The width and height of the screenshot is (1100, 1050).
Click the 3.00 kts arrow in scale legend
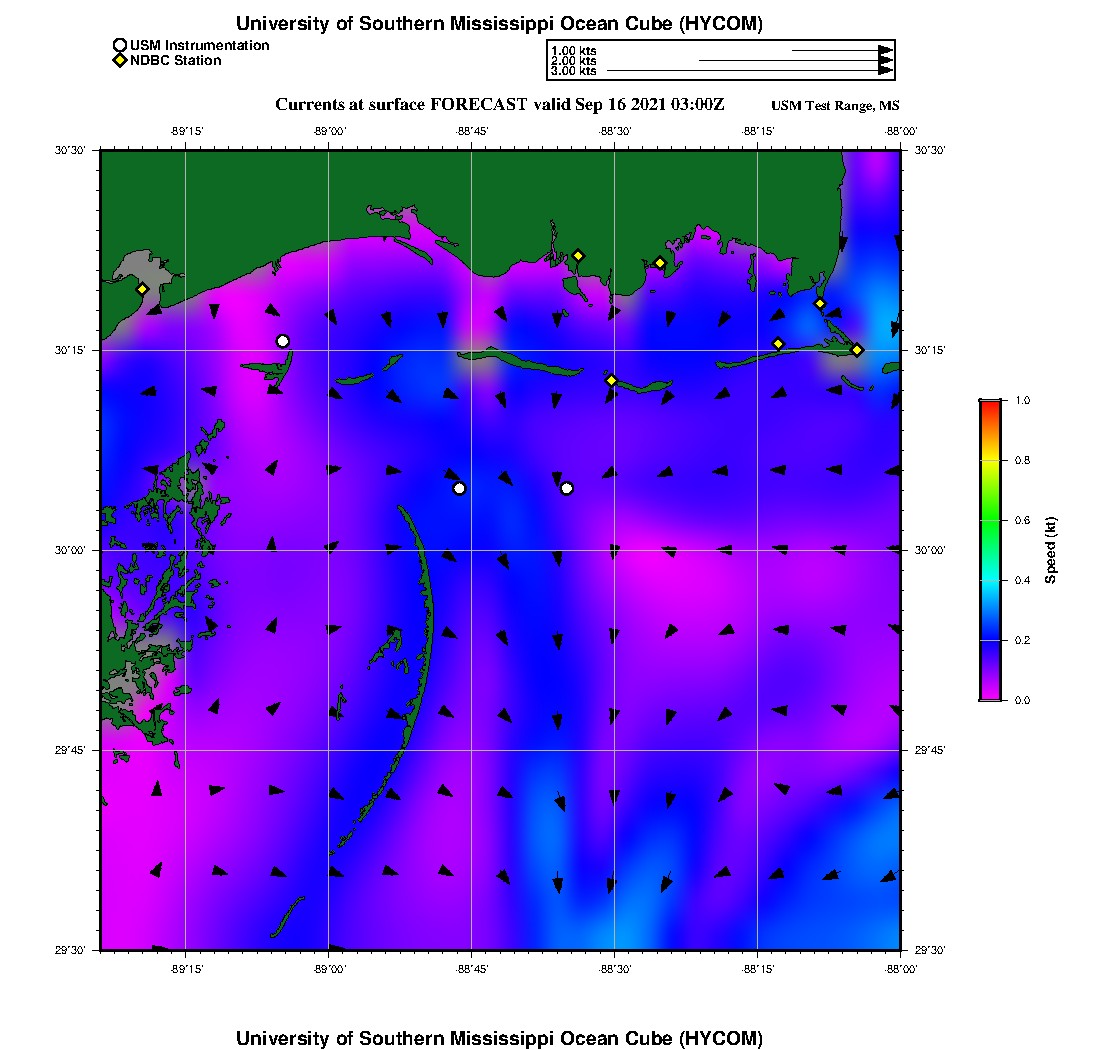point(750,70)
